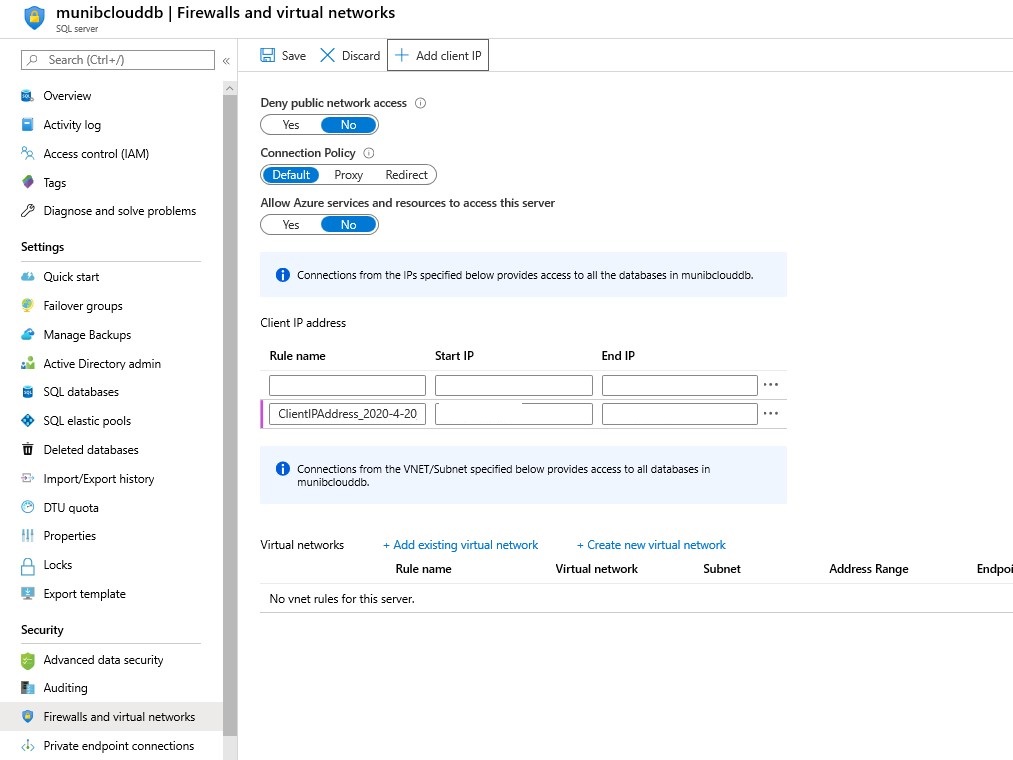Toggle Allow Azure services access to Yes
This screenshot has width=1013, height=760.
[290, 224]
